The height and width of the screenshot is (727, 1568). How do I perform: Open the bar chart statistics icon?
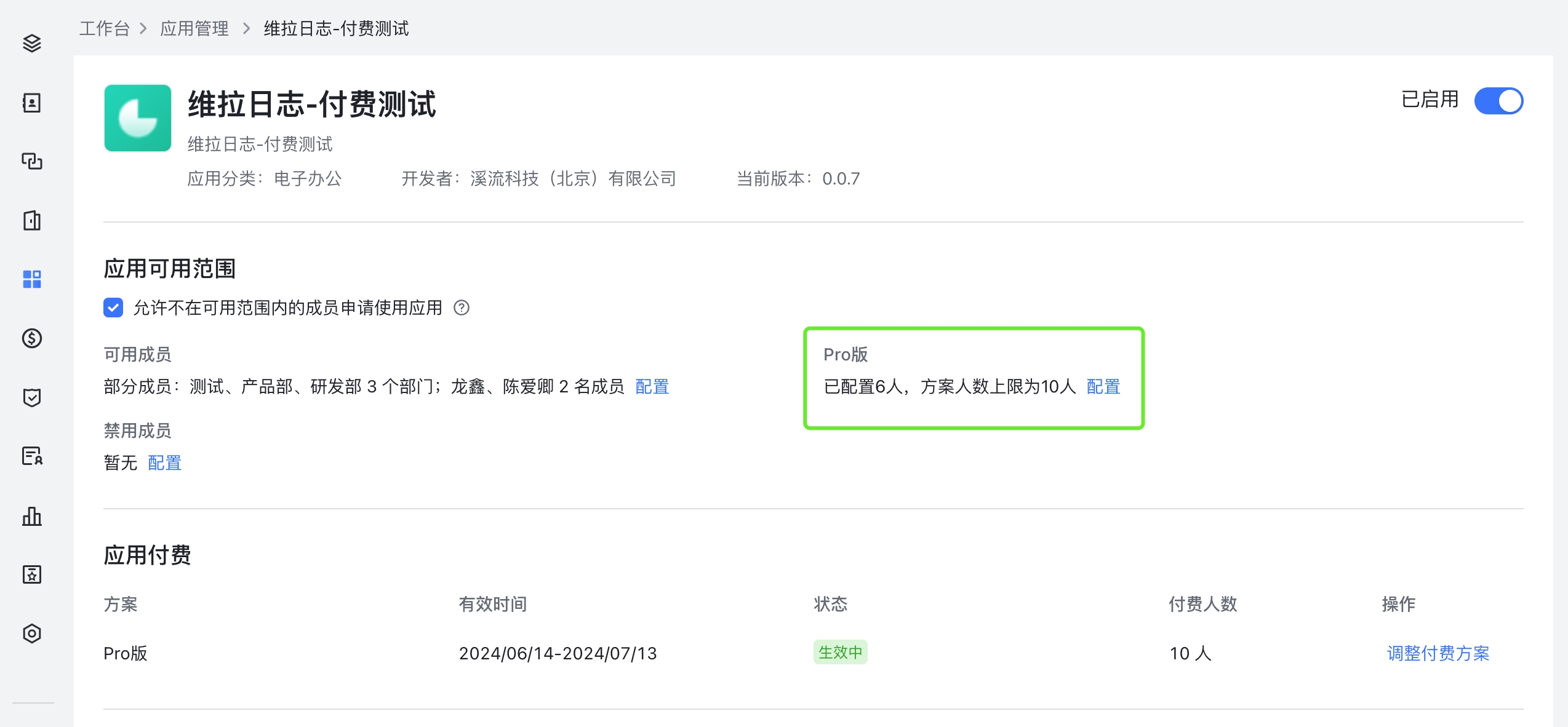[x=32, y=516]
